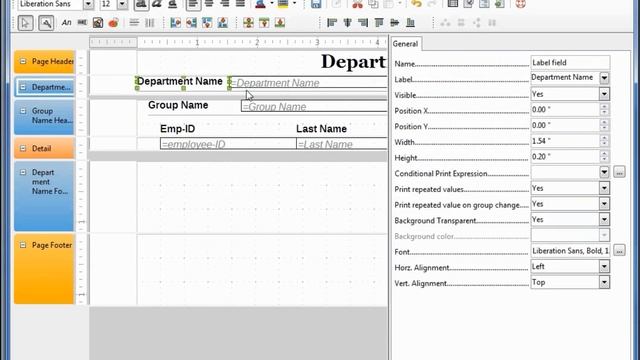Image resolution: width=640 pixels, height=360 pixels.
Task: Collapse the Page Header section
Action: [23, 61]
